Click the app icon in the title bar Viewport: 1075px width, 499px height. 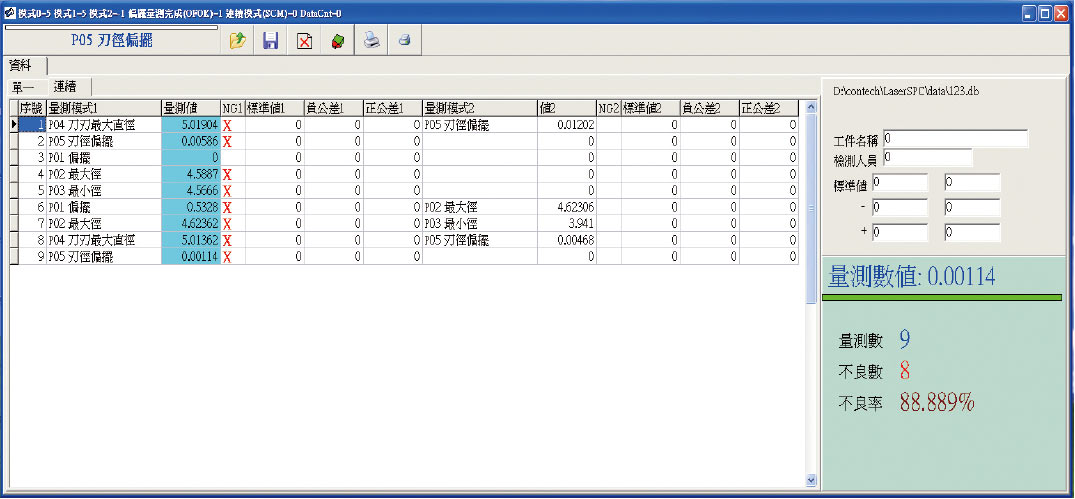click(9, 13)
